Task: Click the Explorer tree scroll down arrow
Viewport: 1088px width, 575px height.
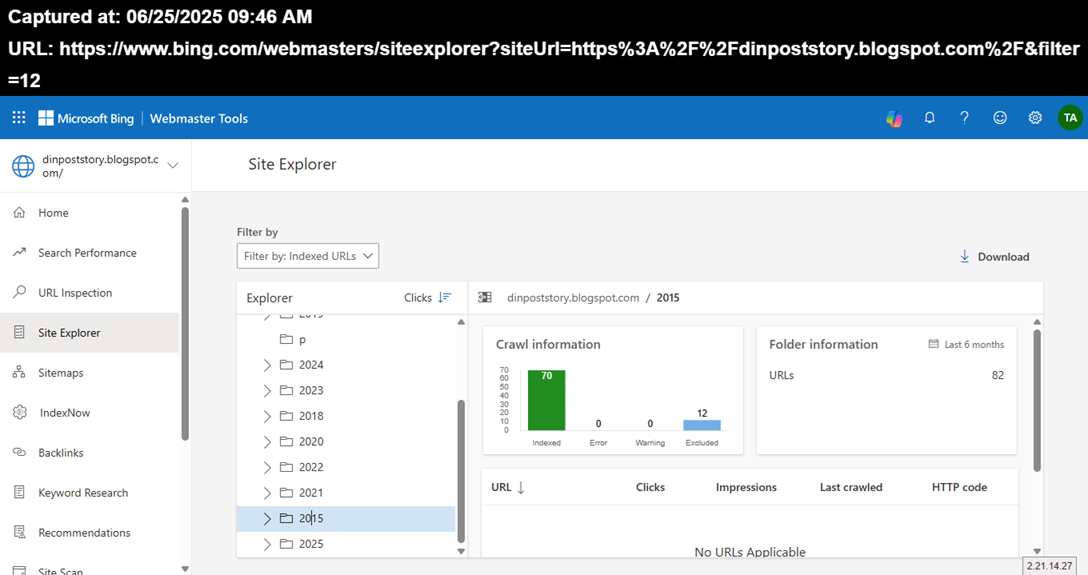Action: click(461, 551)
